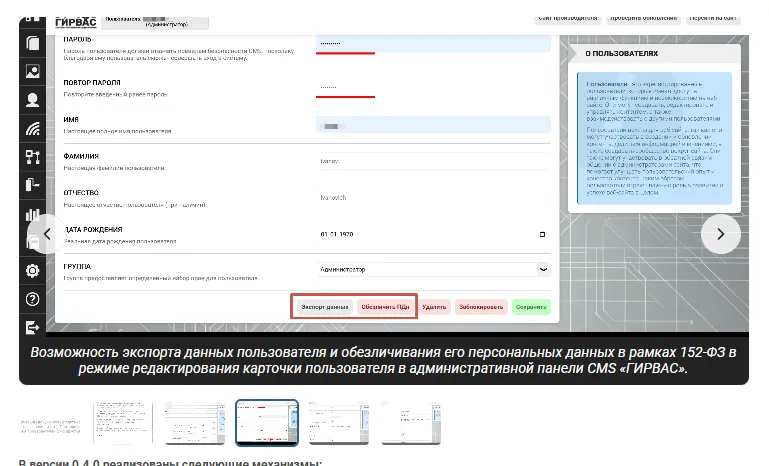Click the ИМЯ field label

pos(71,120)
